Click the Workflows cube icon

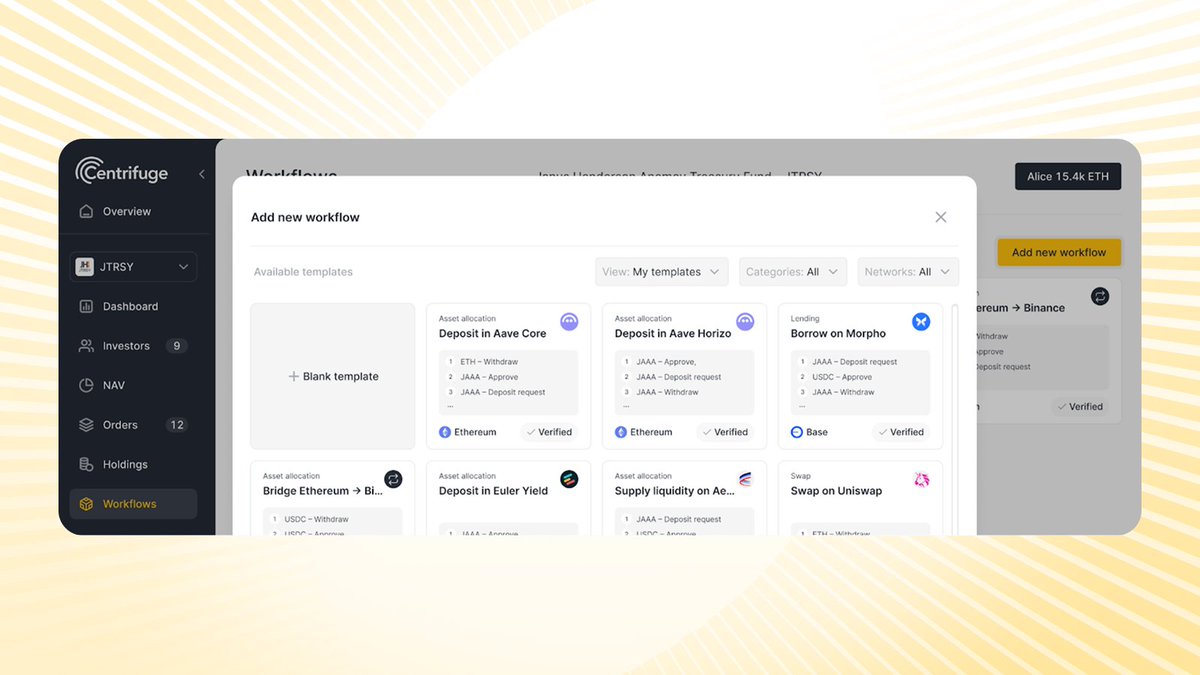pyautogui.click(x=86, y=504)
